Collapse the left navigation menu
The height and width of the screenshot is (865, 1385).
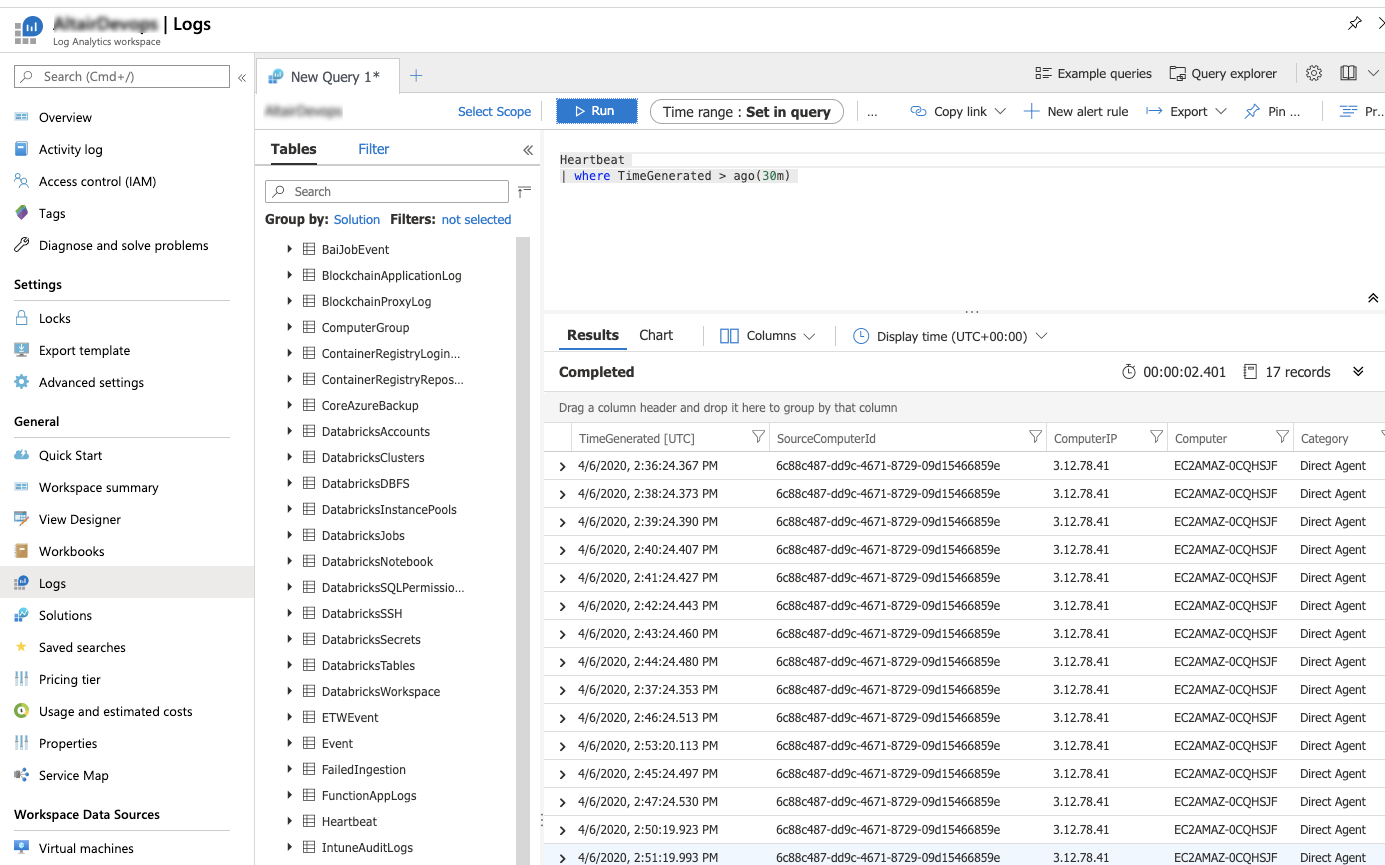pyautogui.click(x=241, y=77)
